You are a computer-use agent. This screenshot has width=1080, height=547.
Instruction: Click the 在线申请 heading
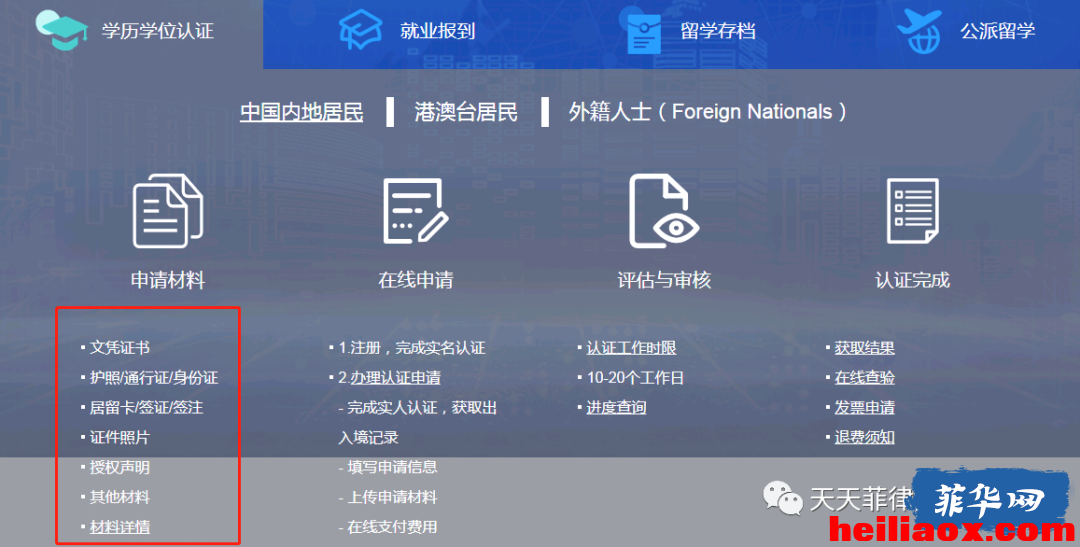(x=415, y=280)
